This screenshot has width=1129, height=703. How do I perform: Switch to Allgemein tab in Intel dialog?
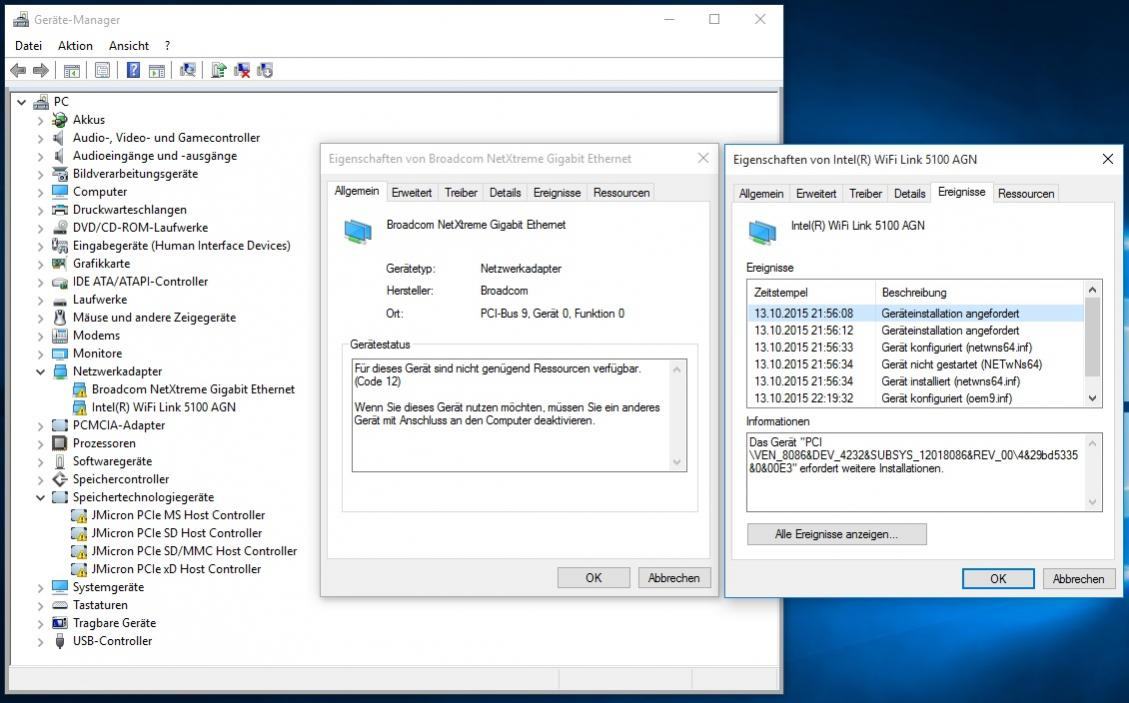pyautogui.click(x=761, y=193)
